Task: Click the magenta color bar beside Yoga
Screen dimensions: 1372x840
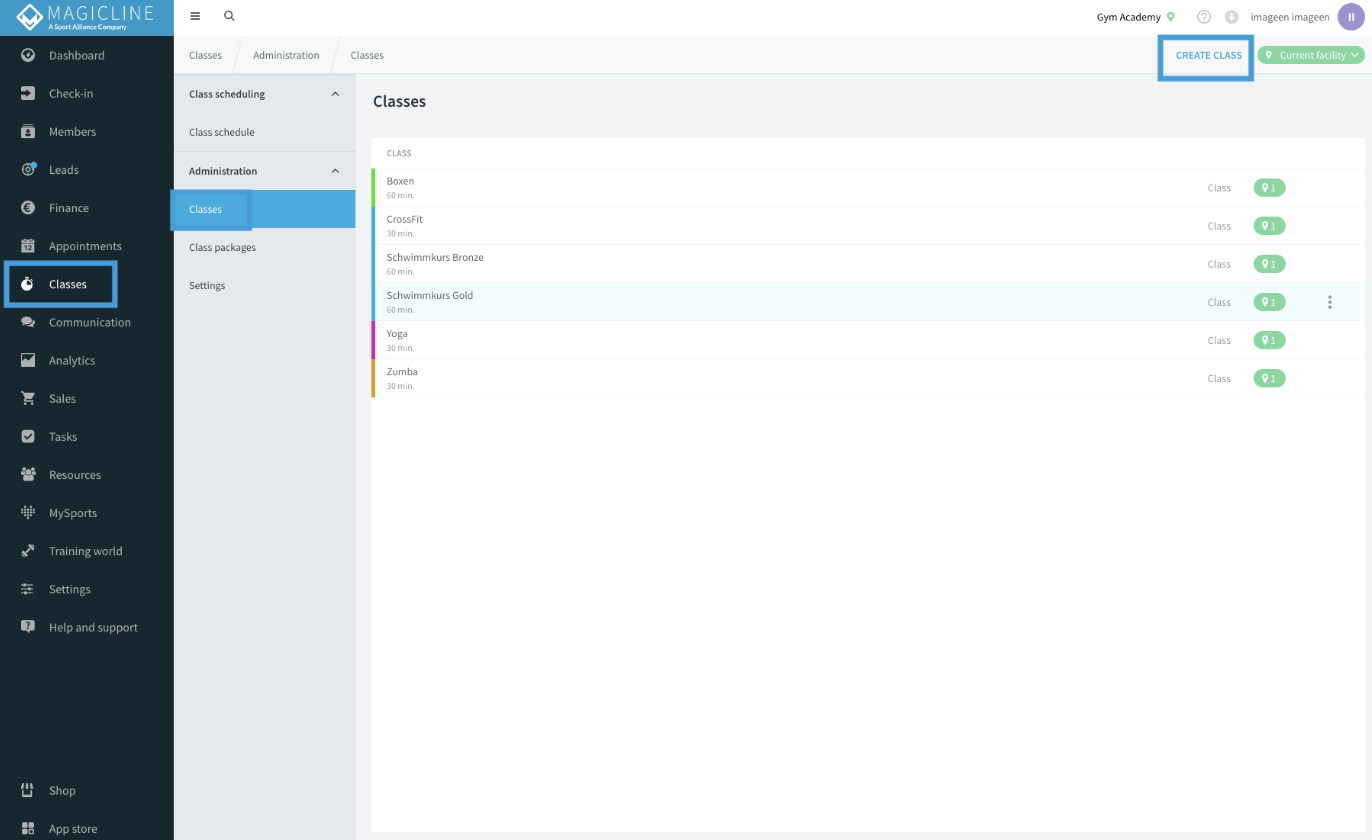Action: point(373,340)
